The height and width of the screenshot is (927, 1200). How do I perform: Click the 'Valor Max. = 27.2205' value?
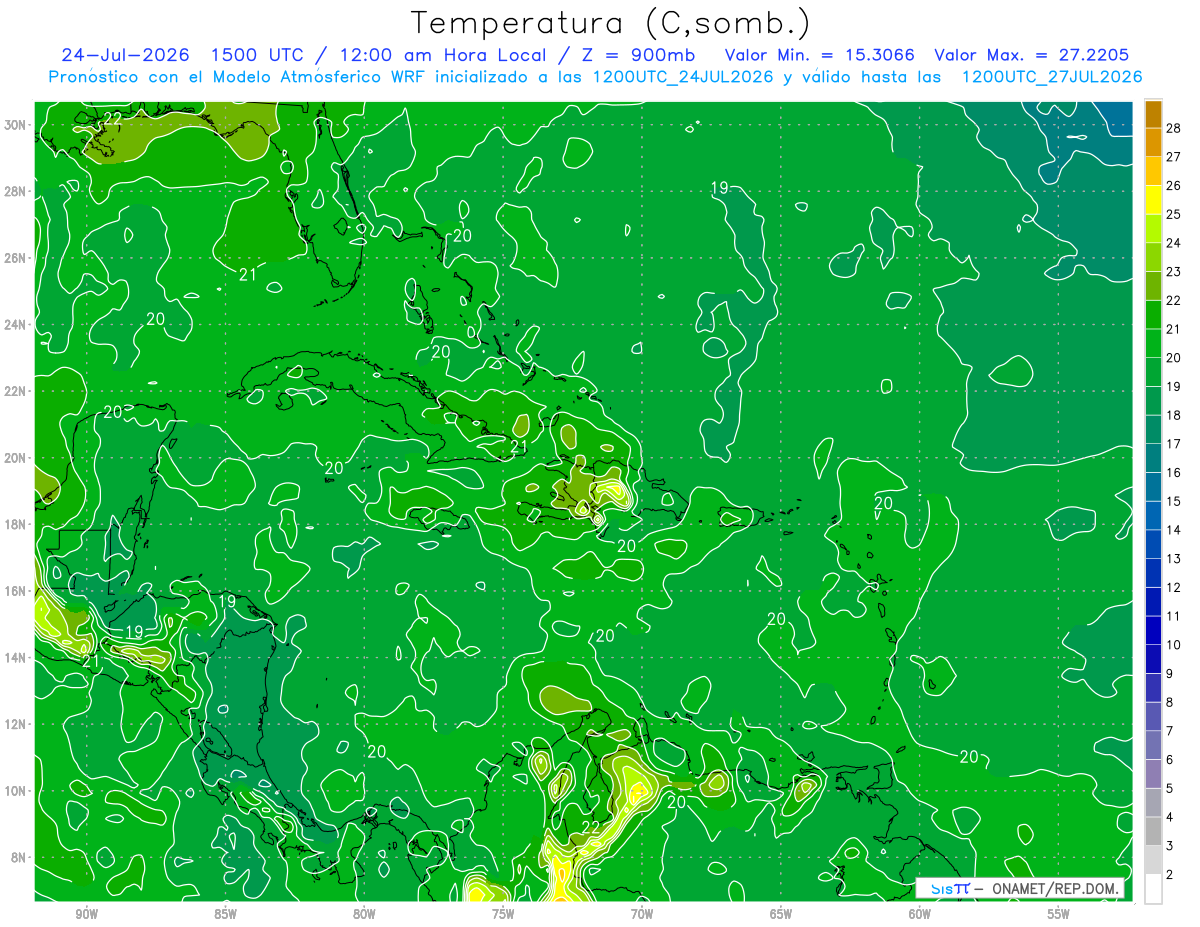point(1032,55)
